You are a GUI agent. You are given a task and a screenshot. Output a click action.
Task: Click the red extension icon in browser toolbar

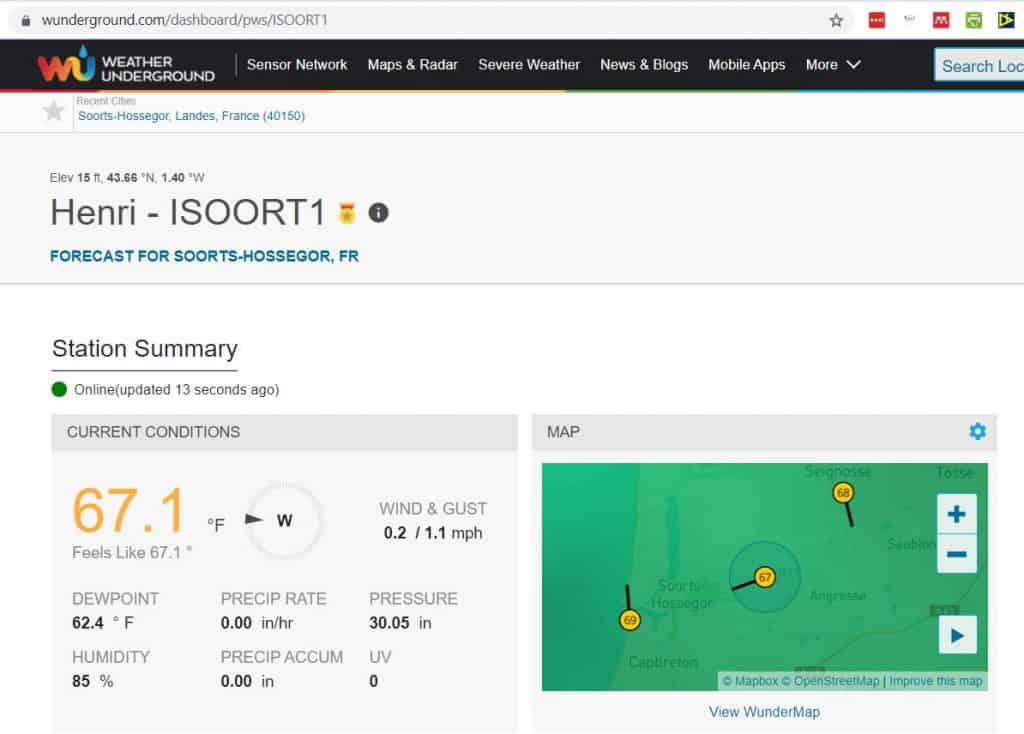click(876, 20)
